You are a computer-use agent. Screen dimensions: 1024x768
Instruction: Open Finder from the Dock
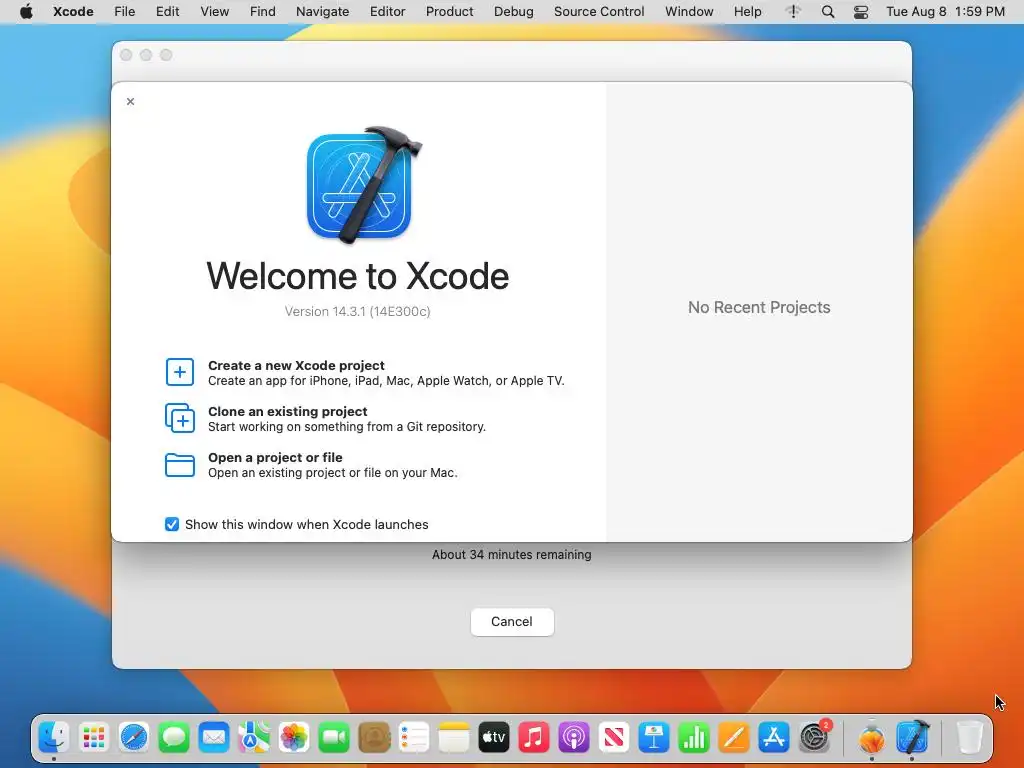pyautogui.click(x=54, y=738)
